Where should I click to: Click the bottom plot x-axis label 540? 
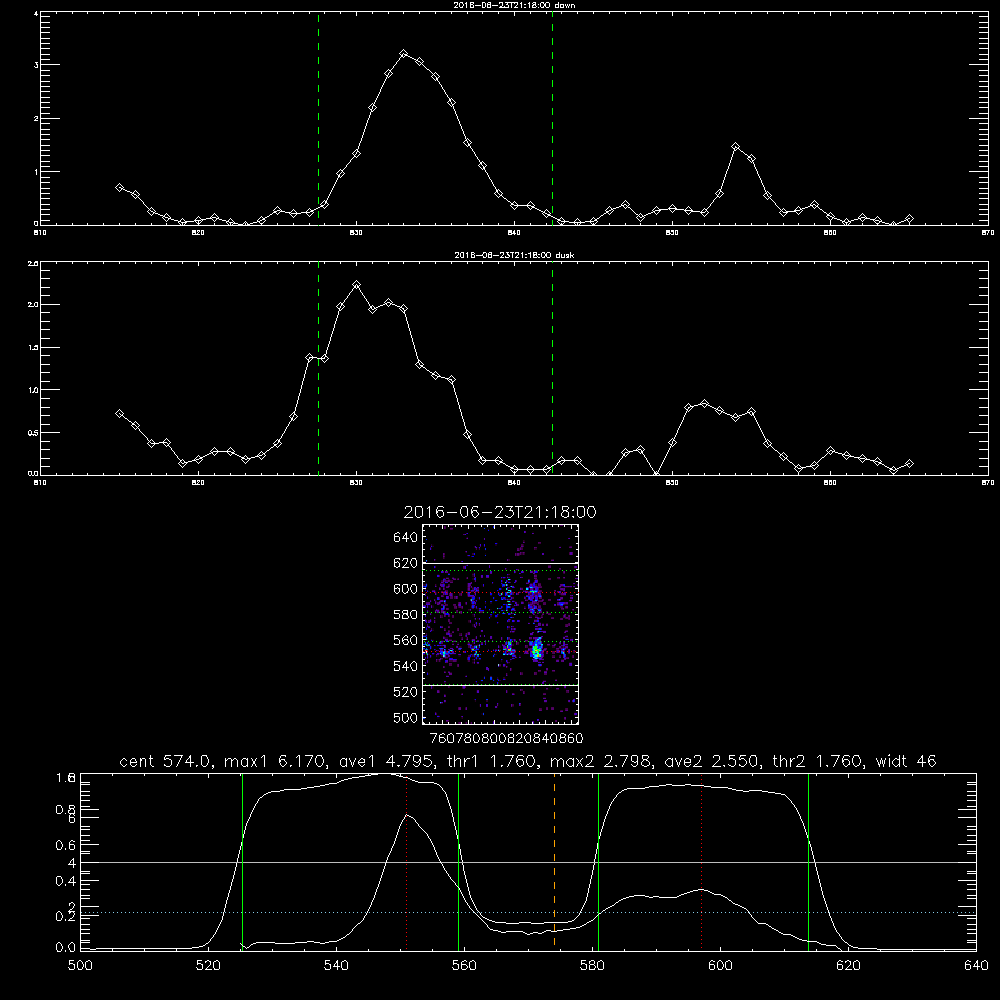tap(336, 966)
